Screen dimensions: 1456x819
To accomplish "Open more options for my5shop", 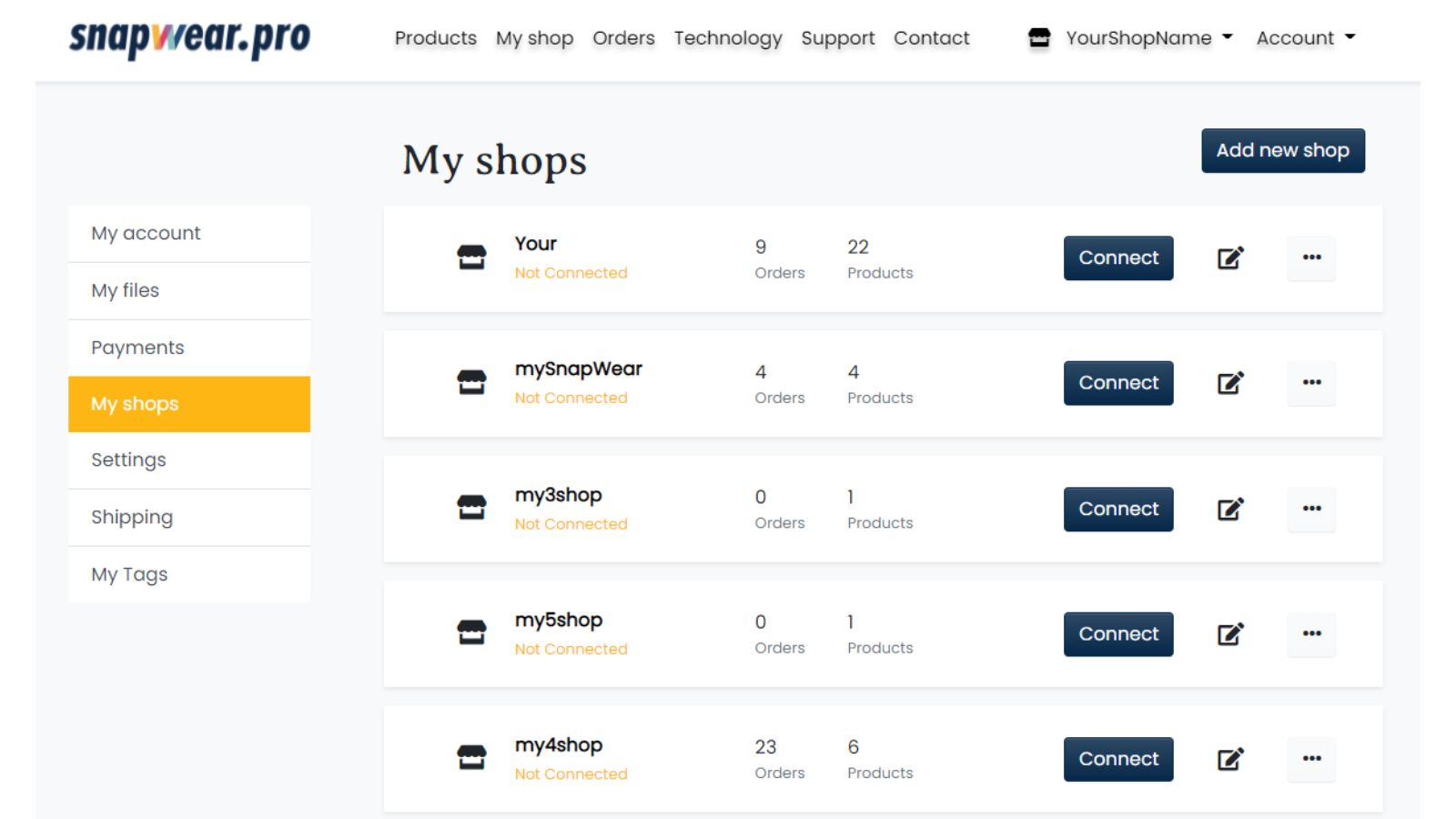I will (x=1311, y=633).
